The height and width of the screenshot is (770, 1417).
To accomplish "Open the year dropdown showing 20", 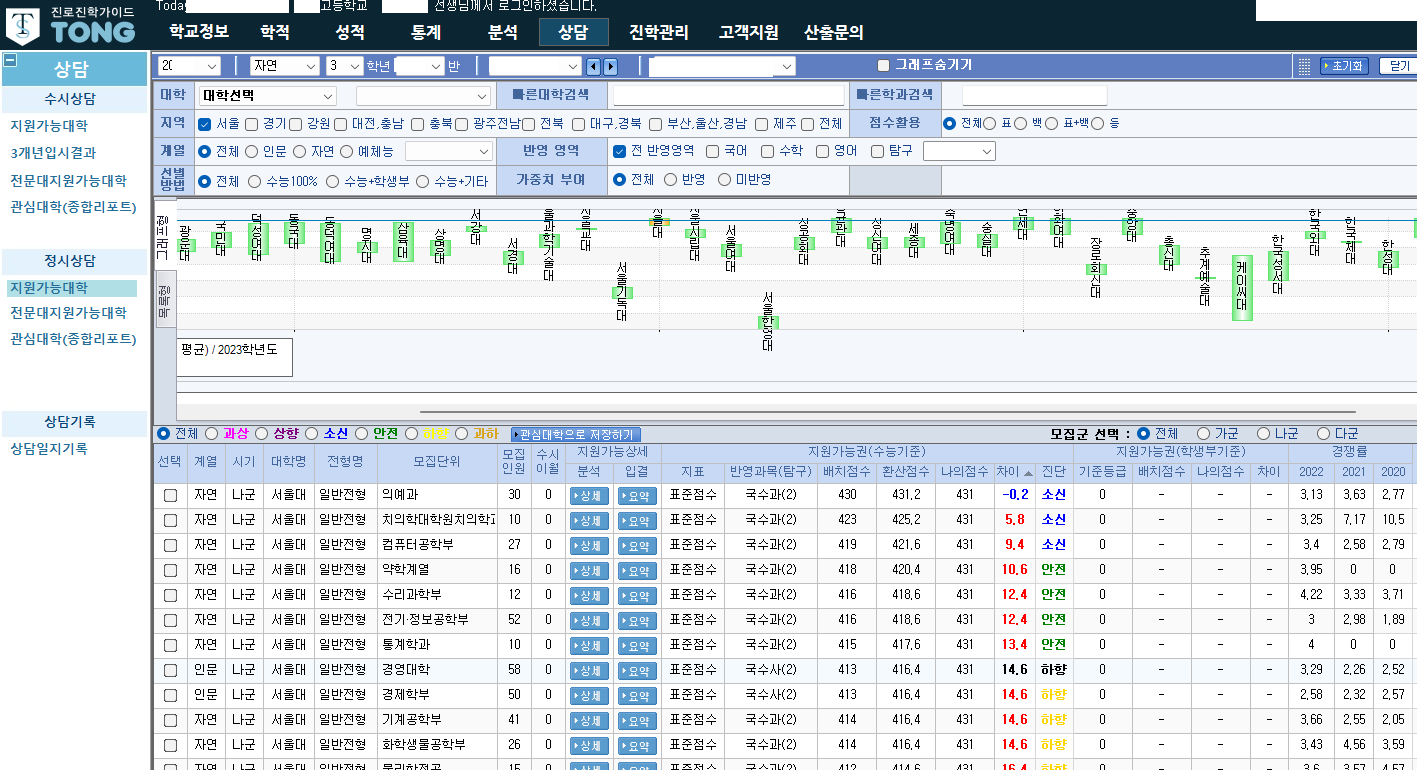I will pyautogui.click(x=189, y=66).
